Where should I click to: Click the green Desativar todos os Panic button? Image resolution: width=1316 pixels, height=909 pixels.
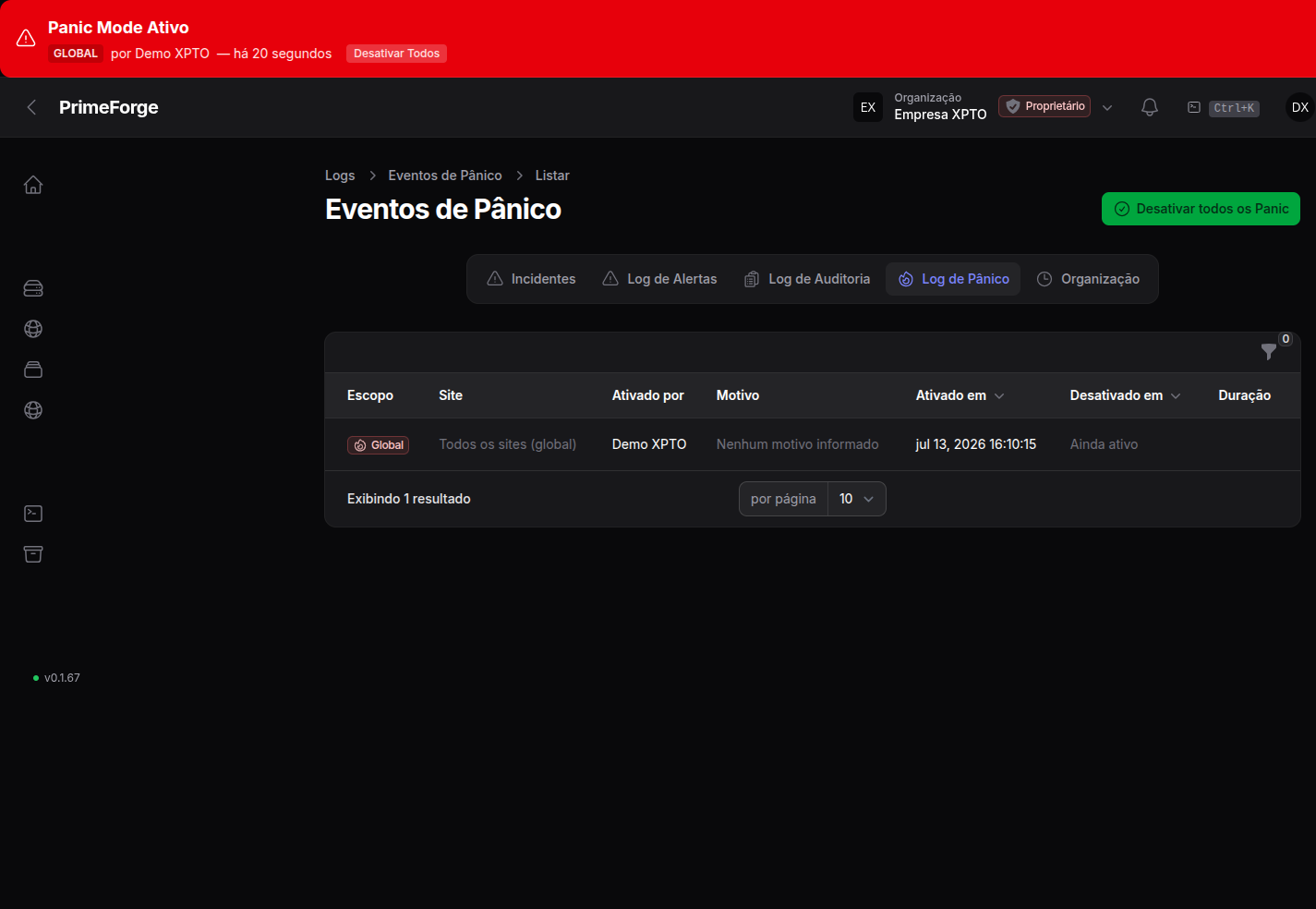[1201, 209]
